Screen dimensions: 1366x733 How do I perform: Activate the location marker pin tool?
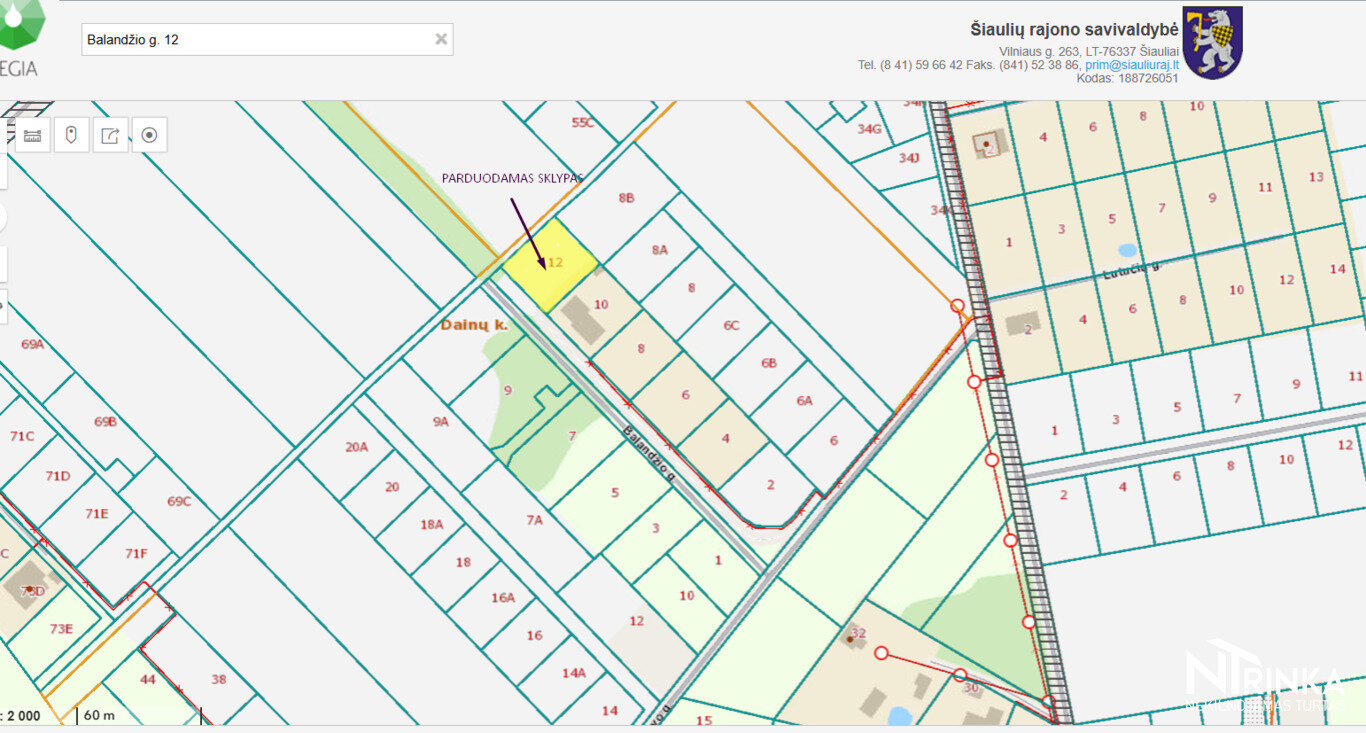tap(71, 135)
